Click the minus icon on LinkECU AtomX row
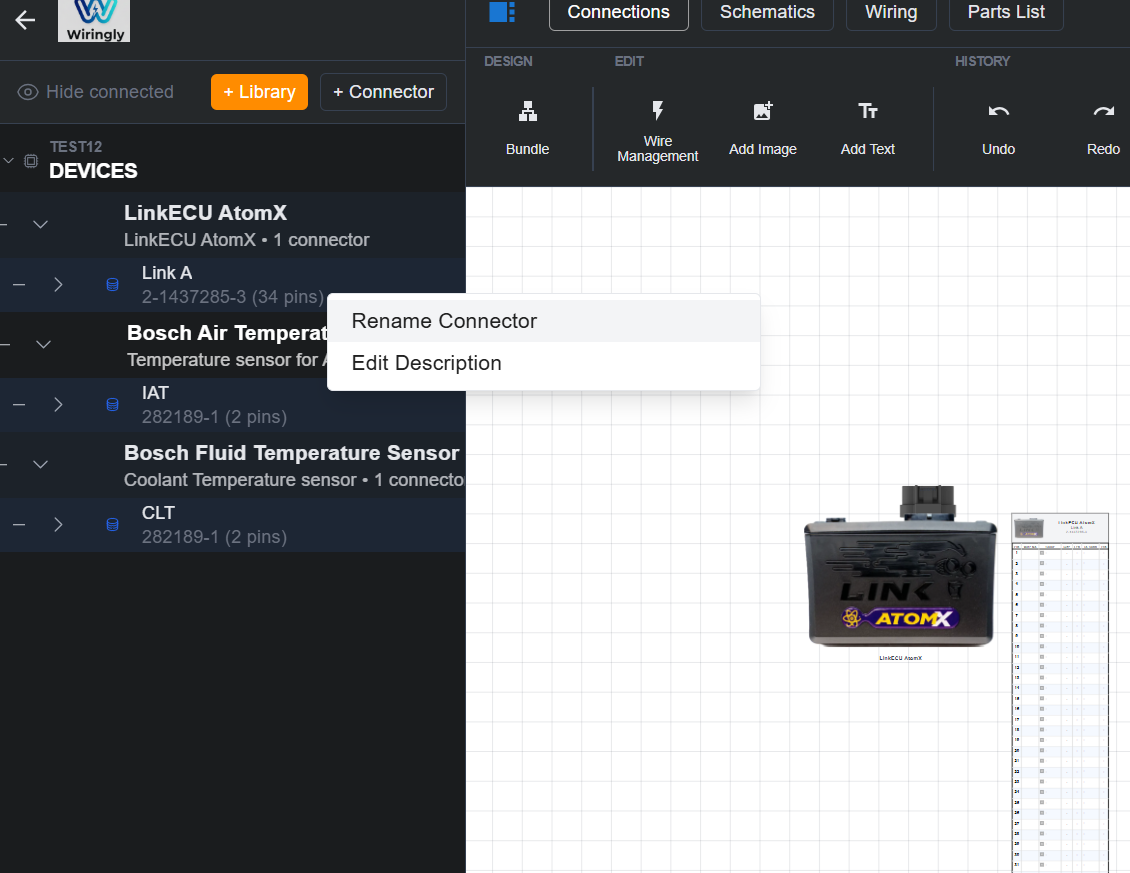 pyautogui.click(x=4, y=224)
